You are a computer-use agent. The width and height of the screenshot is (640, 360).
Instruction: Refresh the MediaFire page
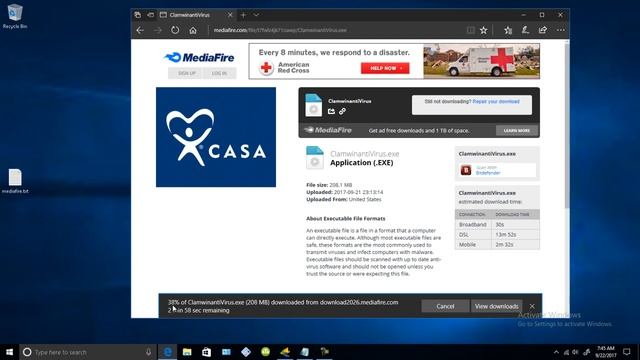pos(175,30)
